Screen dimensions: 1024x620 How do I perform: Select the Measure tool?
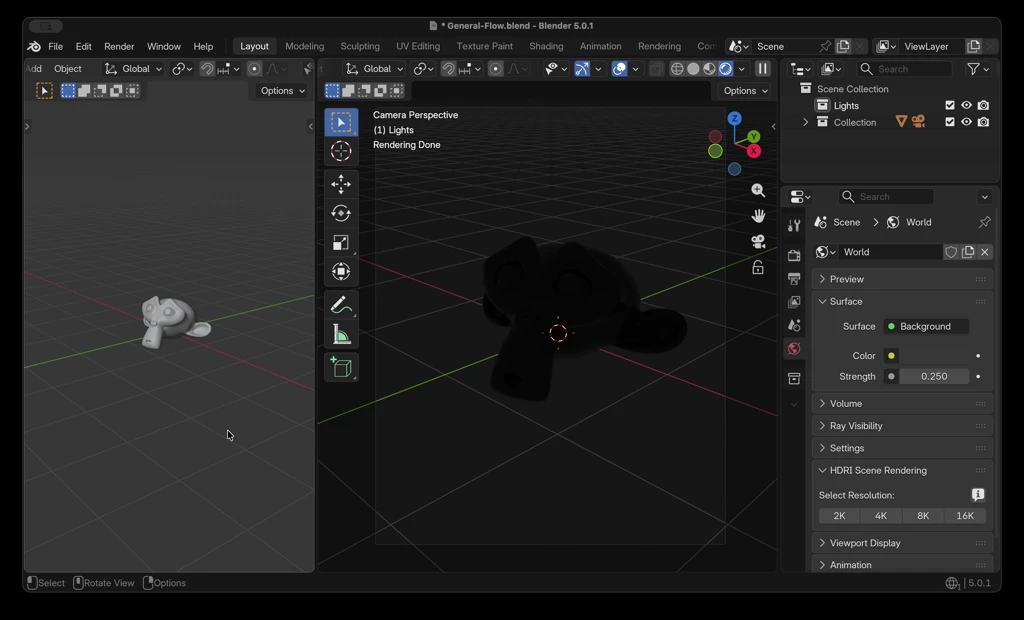tap(341, 332)
